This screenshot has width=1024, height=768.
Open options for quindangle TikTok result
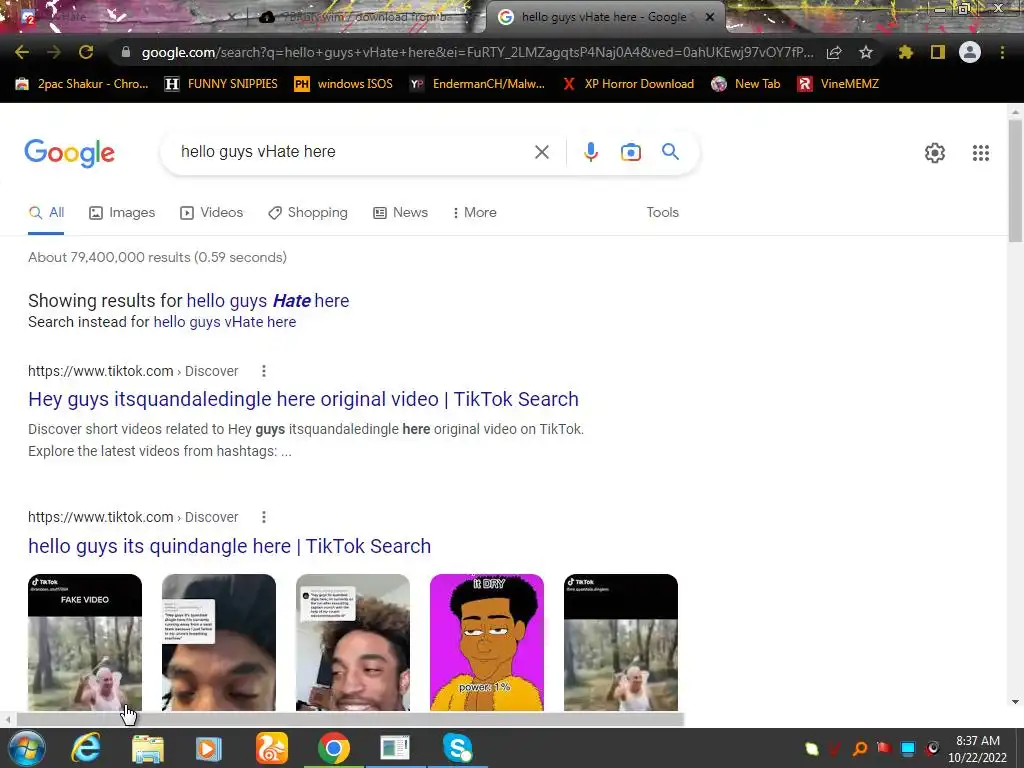tap(264, 517)
